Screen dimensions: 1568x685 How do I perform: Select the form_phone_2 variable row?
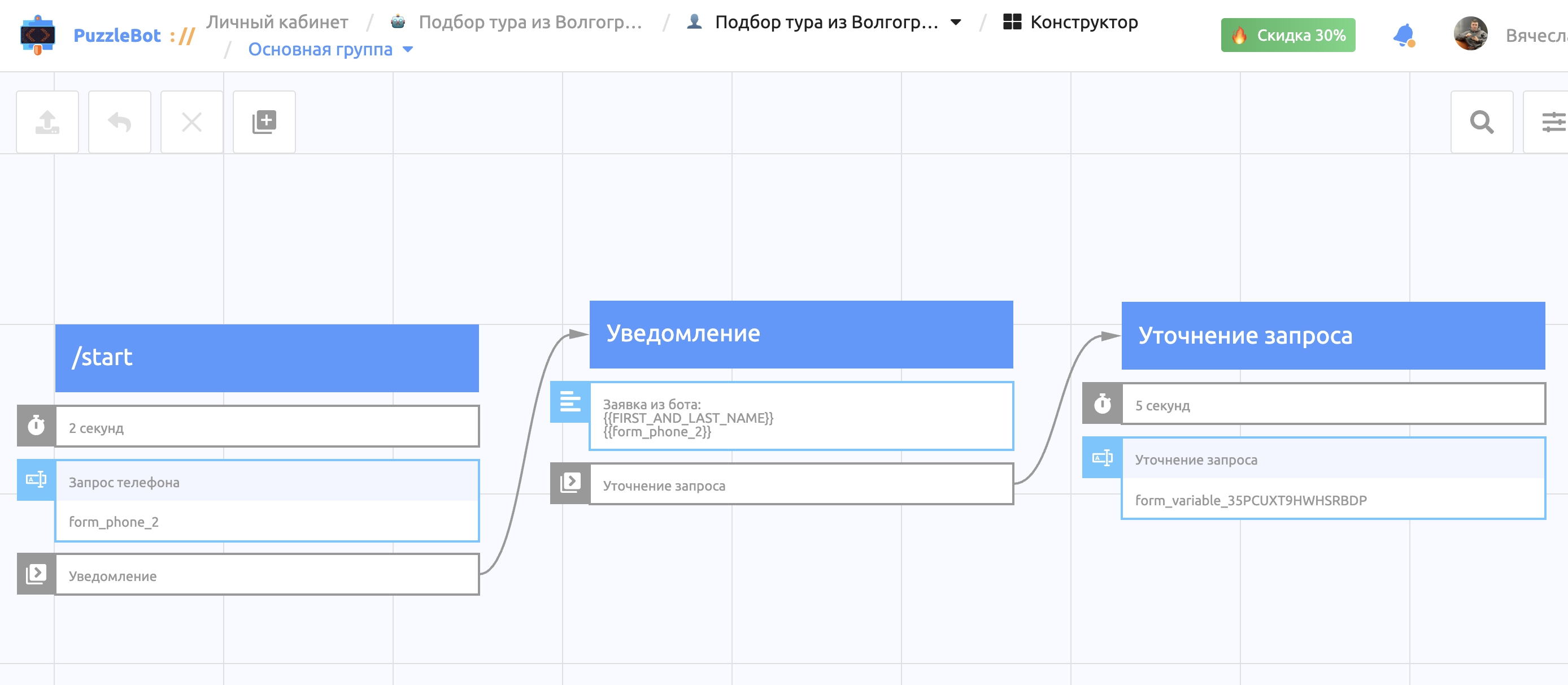point(267,521)
